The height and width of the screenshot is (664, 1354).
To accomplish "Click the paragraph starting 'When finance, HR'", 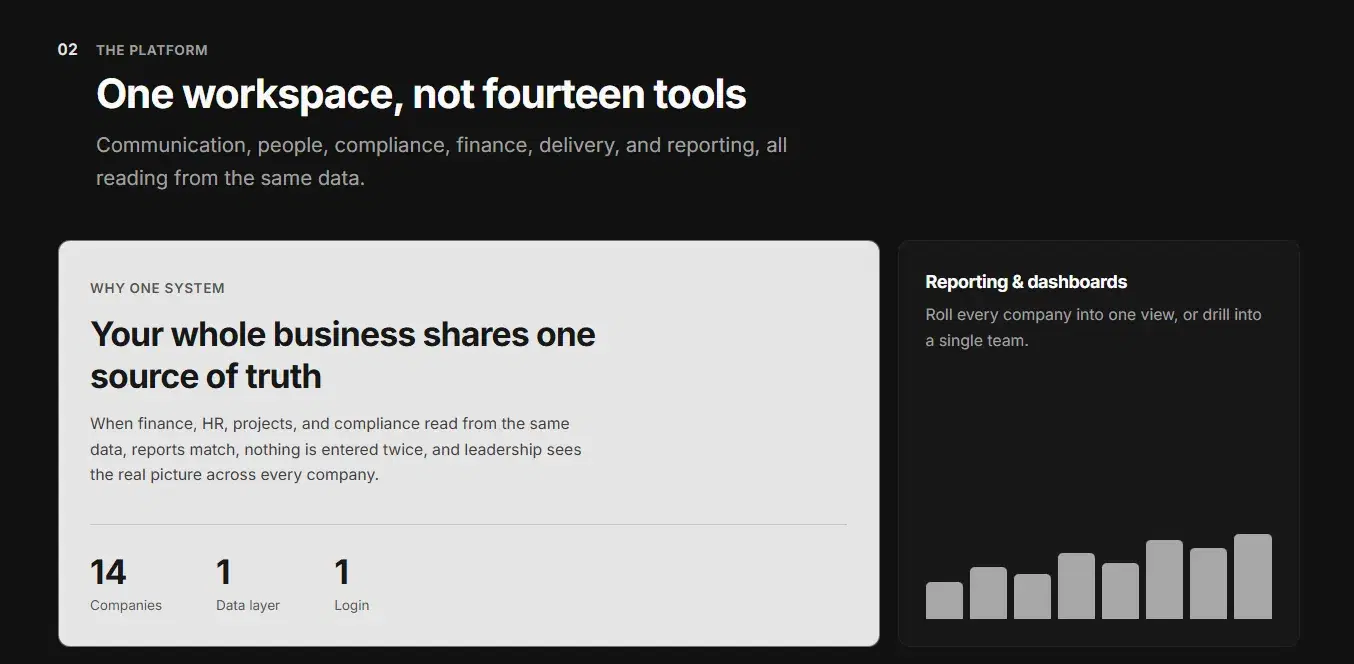I will [x=336, y=449].
